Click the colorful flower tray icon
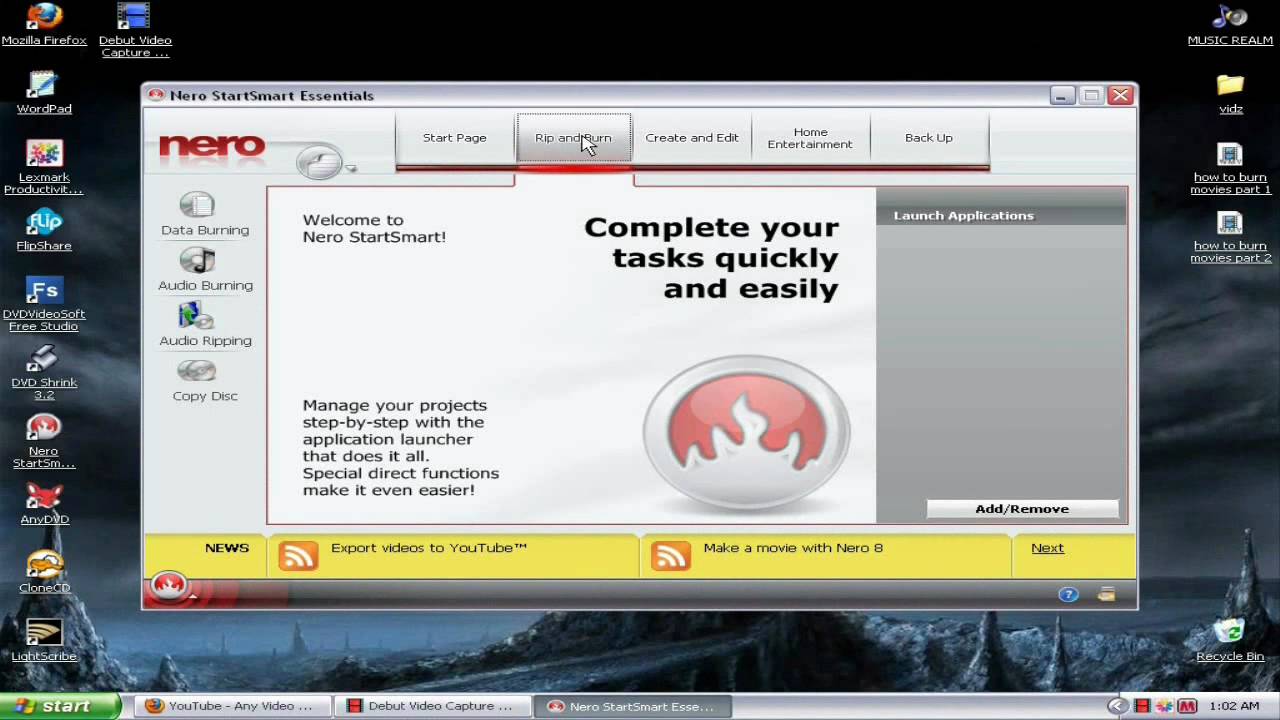 (1165, 706)
